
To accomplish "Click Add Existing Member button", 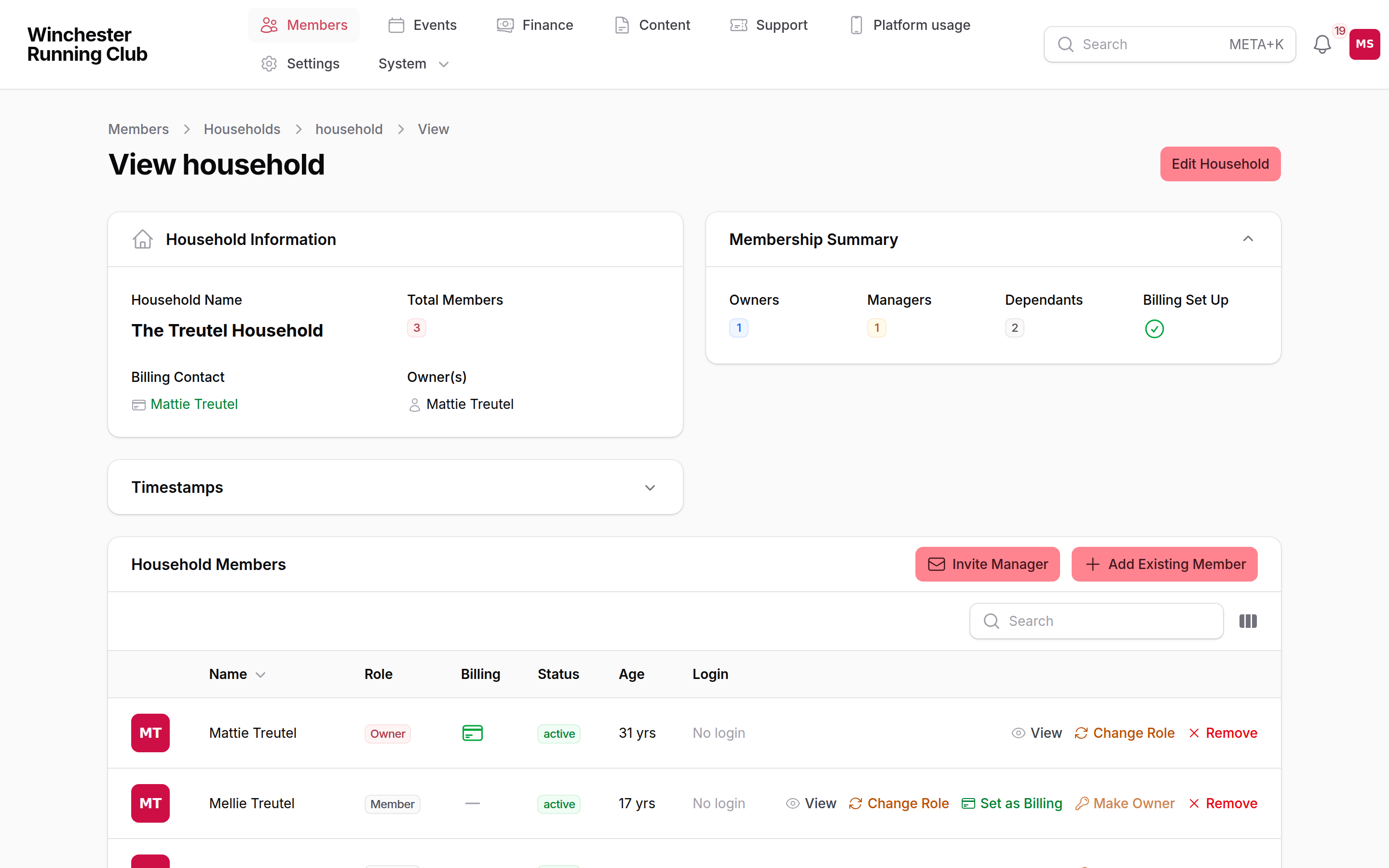I will [1165, 564].
